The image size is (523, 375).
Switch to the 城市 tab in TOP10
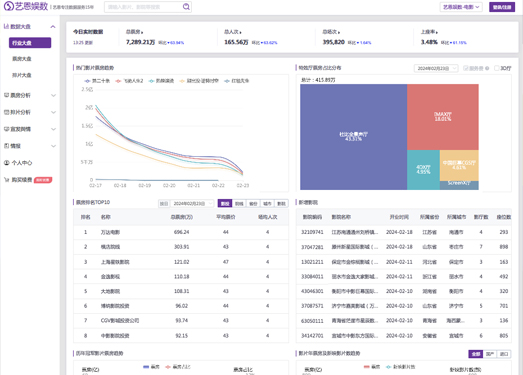[x=267, y=204]
